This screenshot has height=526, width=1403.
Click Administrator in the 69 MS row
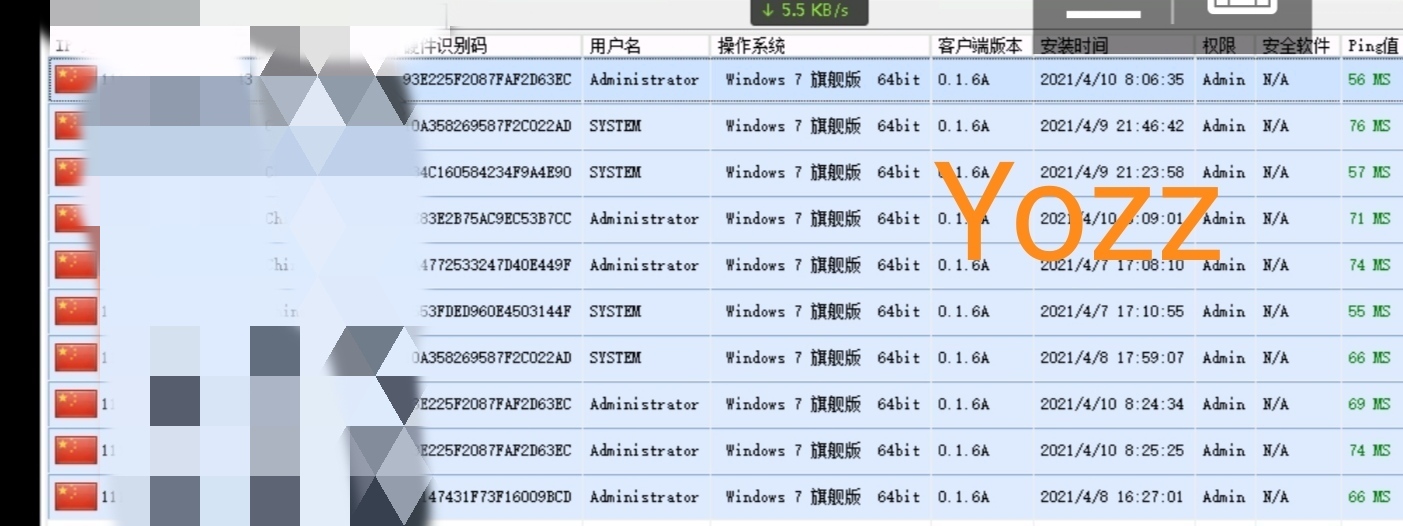(644, 404)
